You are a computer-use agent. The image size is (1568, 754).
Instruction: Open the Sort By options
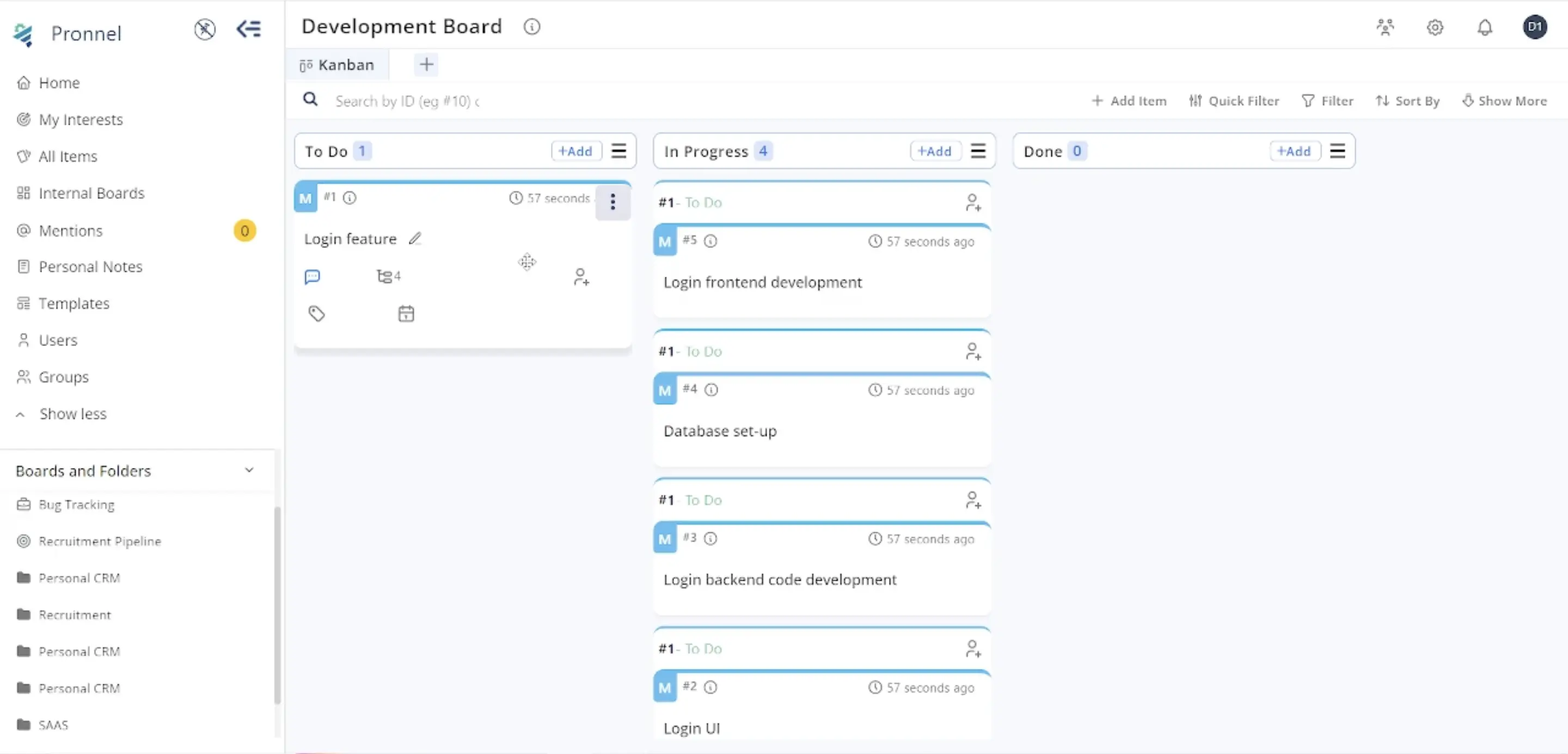click(x=1407, y=100)
